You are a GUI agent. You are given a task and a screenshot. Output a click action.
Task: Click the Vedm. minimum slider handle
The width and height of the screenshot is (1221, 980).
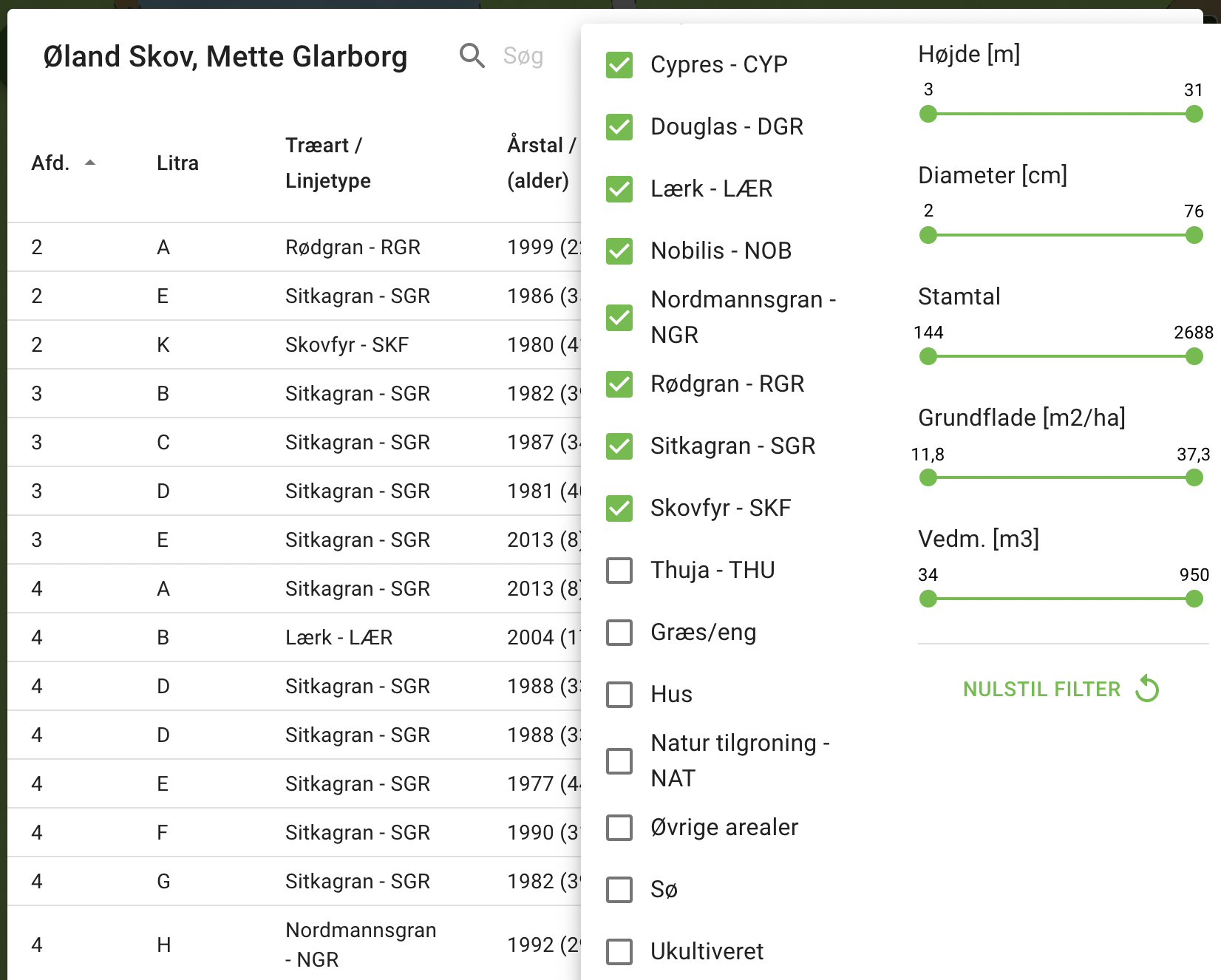point(928,599)
